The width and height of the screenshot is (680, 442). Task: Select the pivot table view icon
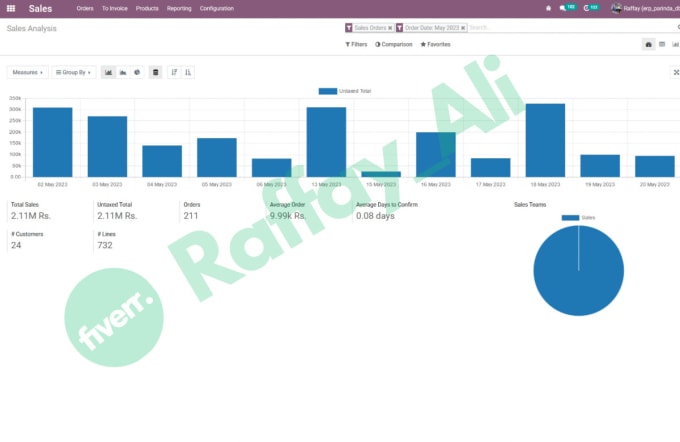[662, 44]
